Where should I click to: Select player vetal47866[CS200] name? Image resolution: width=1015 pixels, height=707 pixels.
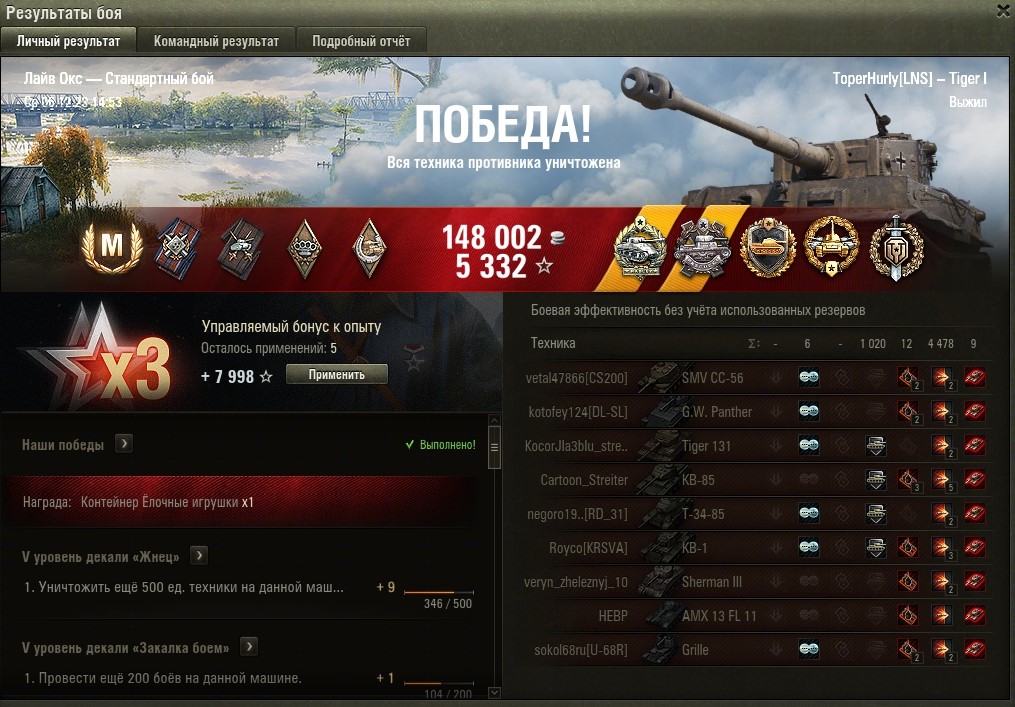[x=577, y=378]
